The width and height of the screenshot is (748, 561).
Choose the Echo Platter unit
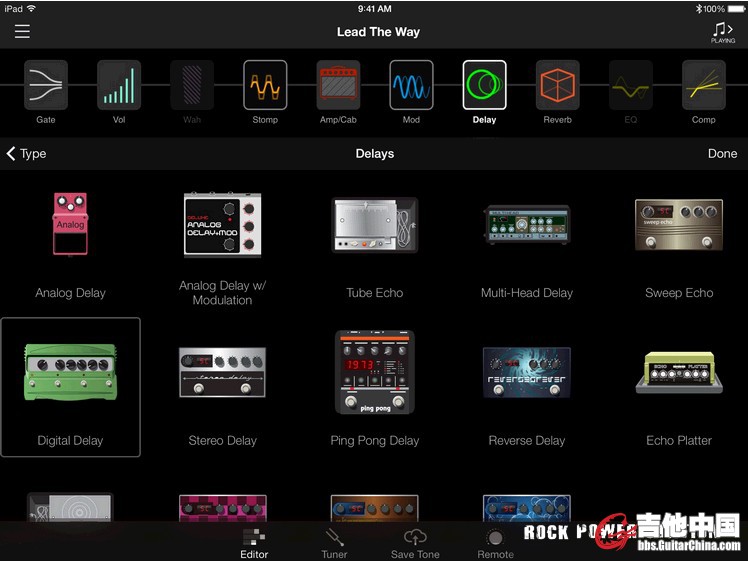(679, 373)
